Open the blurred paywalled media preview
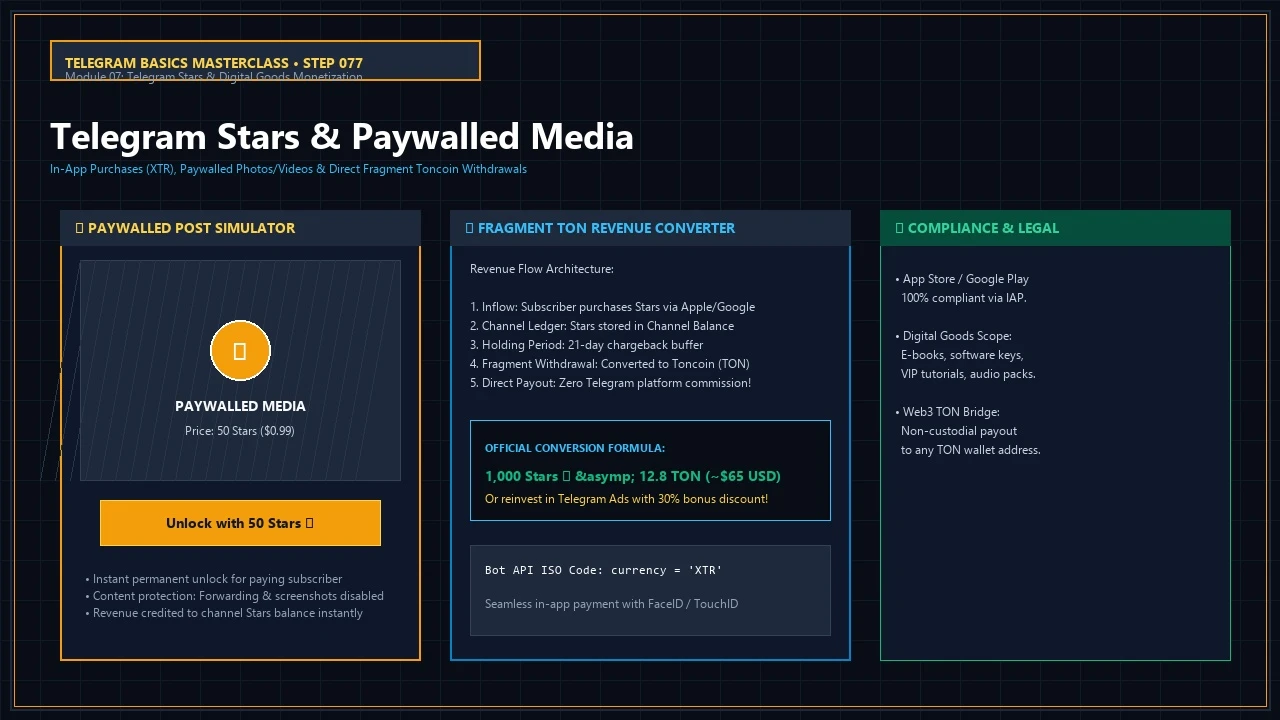The height and width of the screenshot is (720, 1280). pos(240,370)
